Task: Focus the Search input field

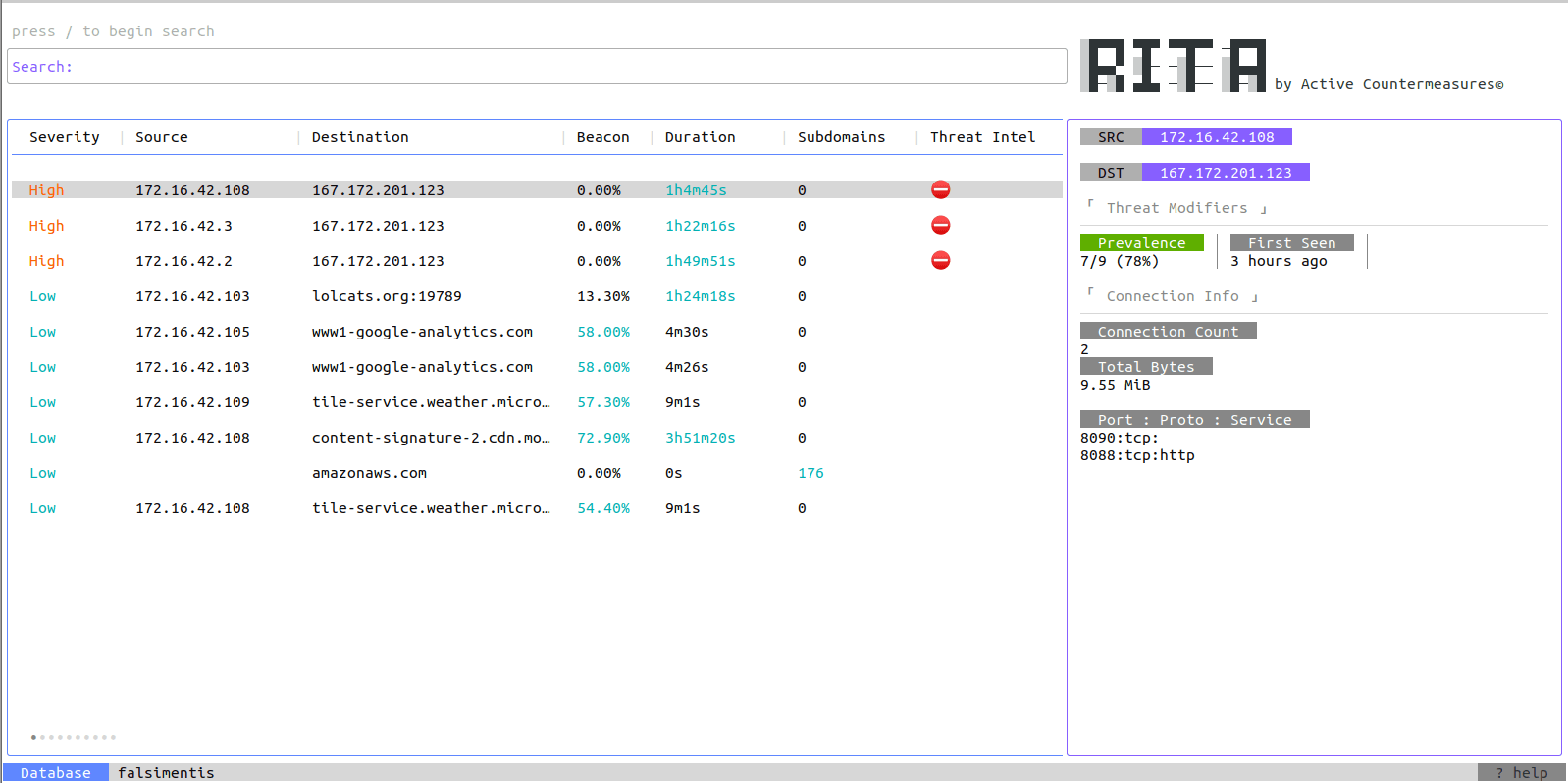Action: tap(537, 67)
